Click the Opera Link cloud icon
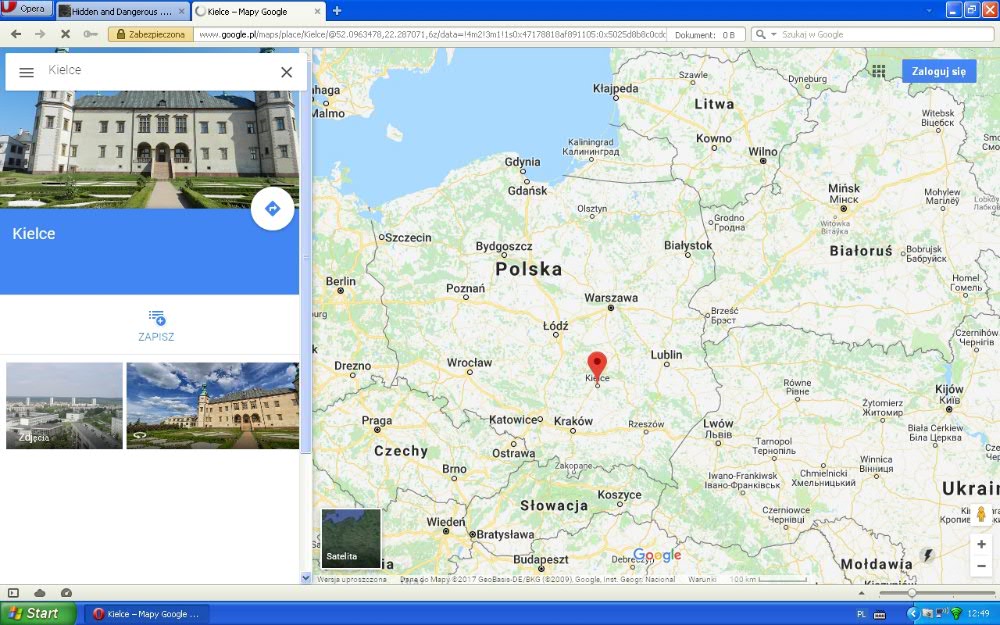Image resolution: width=1000 pixels, height=625 pixels. [40, 593]
